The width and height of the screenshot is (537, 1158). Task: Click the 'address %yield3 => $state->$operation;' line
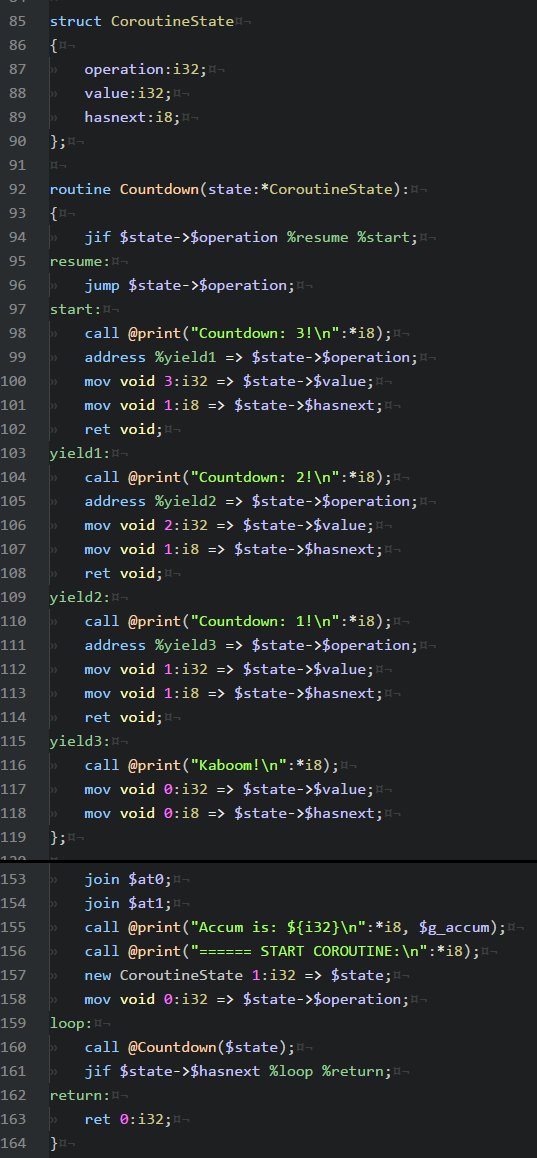point(251,645)
